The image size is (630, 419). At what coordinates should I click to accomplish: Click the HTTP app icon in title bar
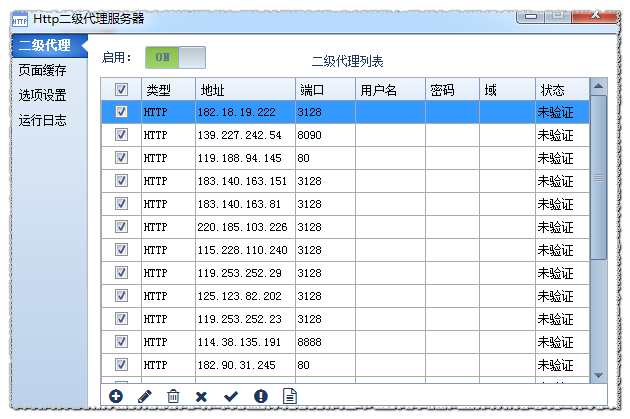pos(19,17)
